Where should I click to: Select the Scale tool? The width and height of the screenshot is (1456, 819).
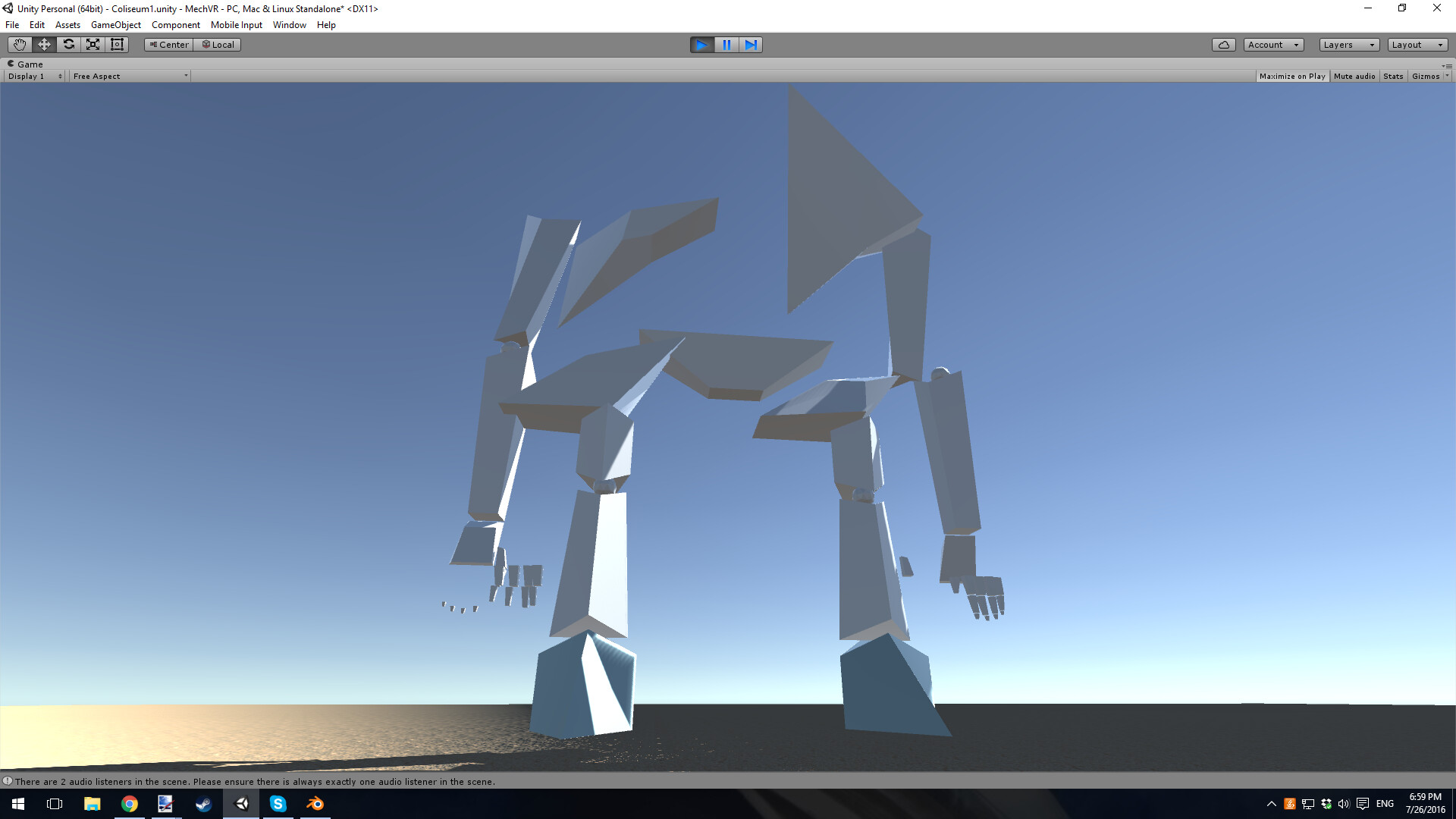tap(93, 44)
